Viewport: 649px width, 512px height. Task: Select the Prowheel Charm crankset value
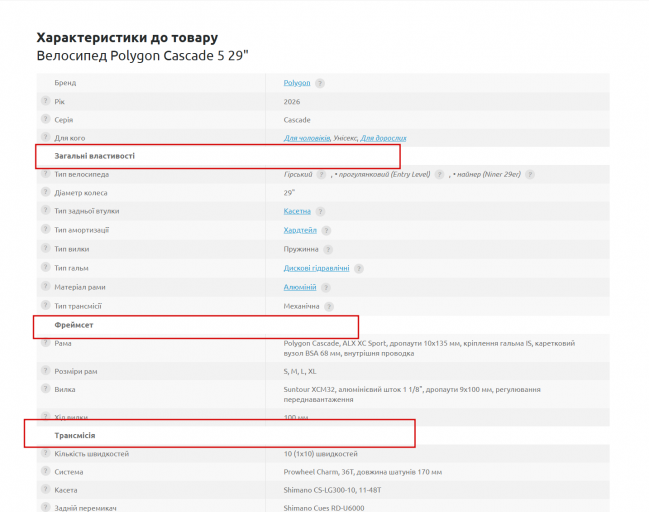(363, 472)
